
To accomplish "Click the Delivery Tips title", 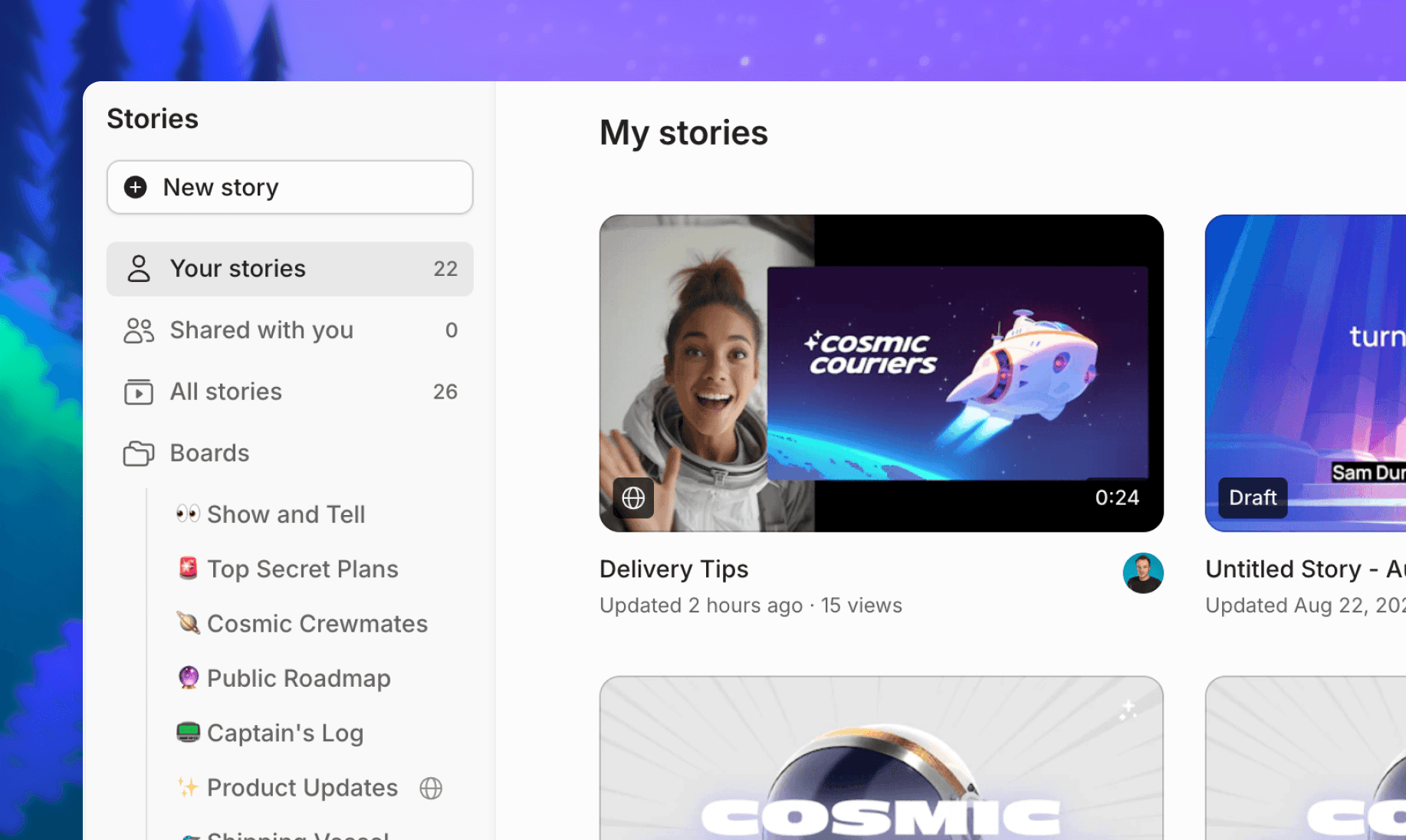I will click(x=674, y=569).
